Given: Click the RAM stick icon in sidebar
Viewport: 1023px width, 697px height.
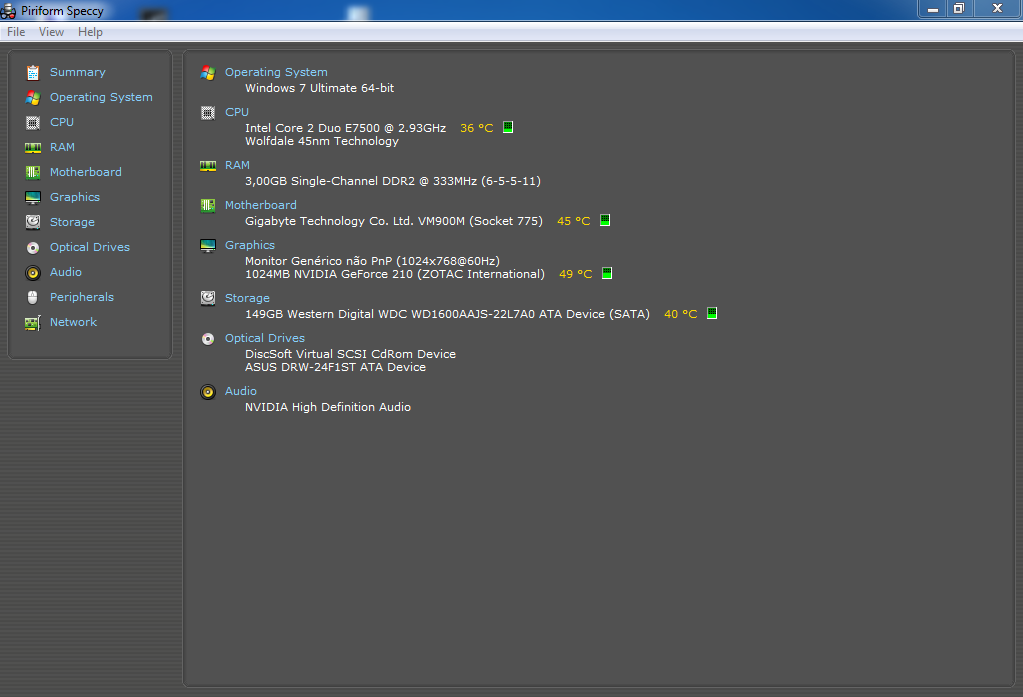Looking at the screenshot, I should pyautogui.click(x=33, y=147).
